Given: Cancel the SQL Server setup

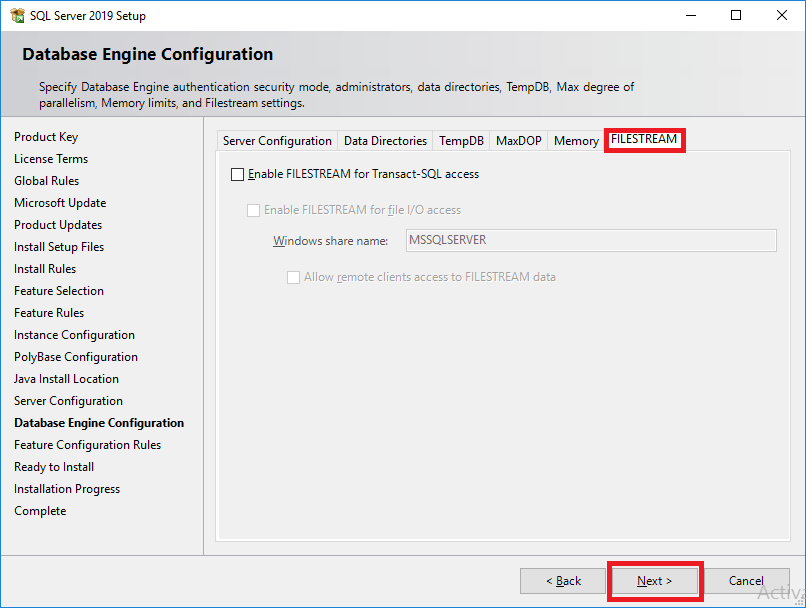Looking at the screenshot, I should [x=746, y=581].
